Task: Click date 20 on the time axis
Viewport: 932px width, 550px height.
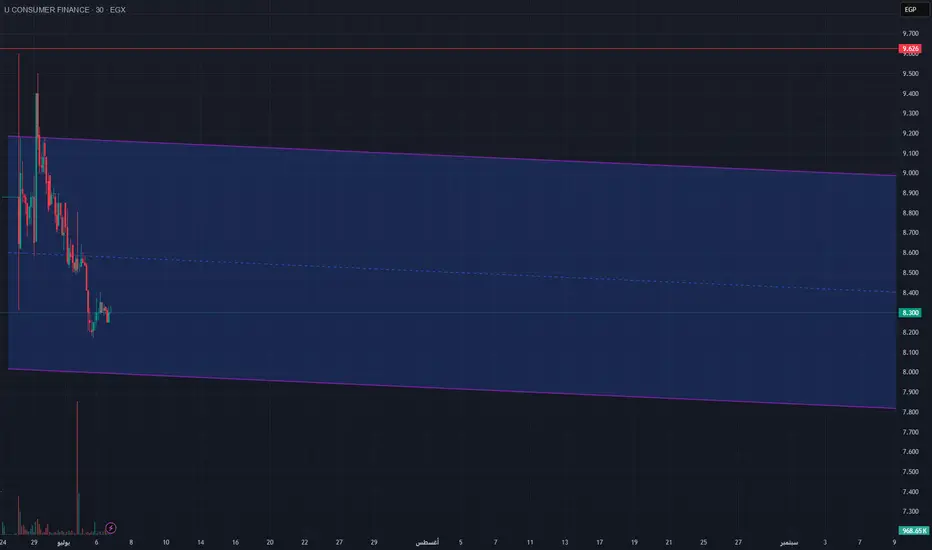Action: tap(270, 542)
